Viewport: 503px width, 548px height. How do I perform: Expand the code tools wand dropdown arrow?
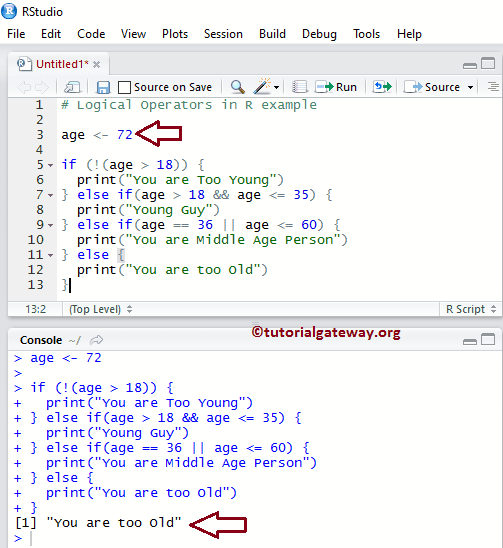pos(276,87)
